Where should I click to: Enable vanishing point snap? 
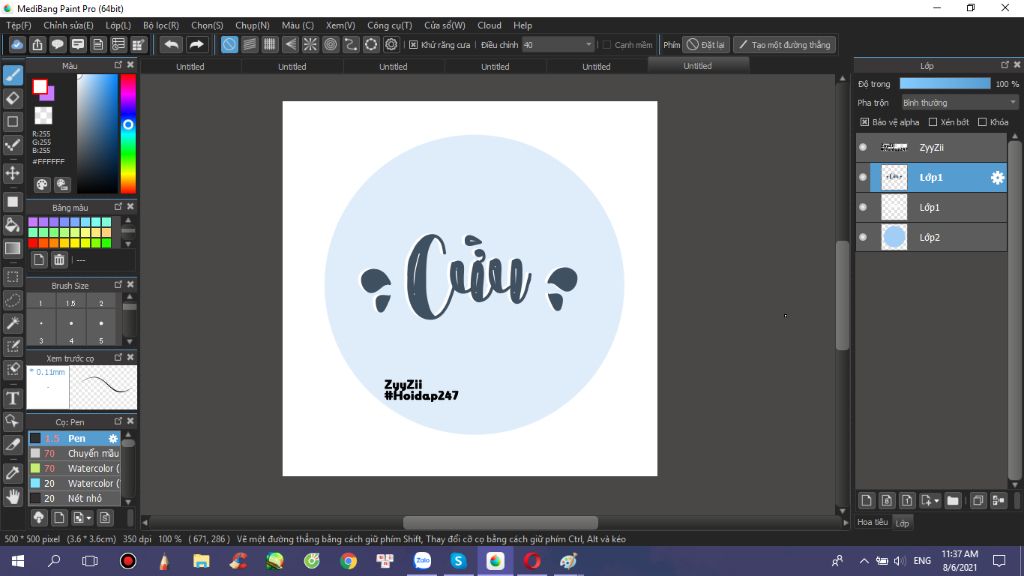pyautogui.click(x=290, y=44)
